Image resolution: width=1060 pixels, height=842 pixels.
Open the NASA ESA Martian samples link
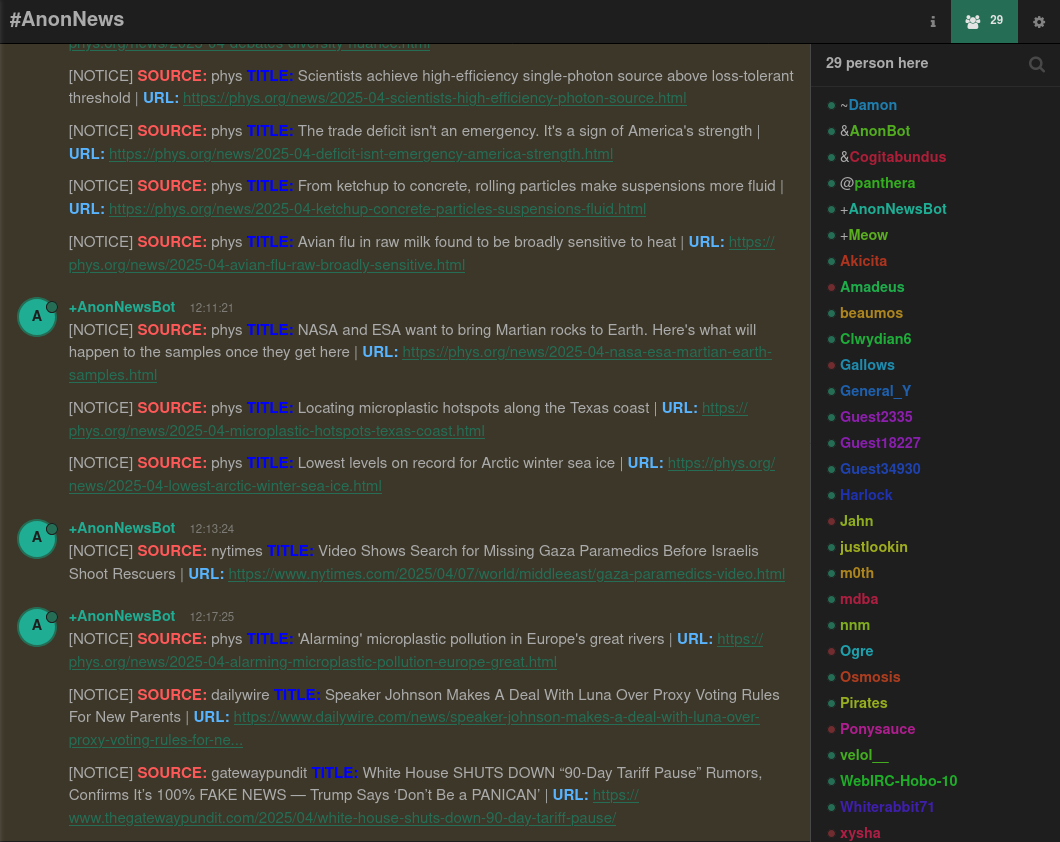(x=586, y=352)
